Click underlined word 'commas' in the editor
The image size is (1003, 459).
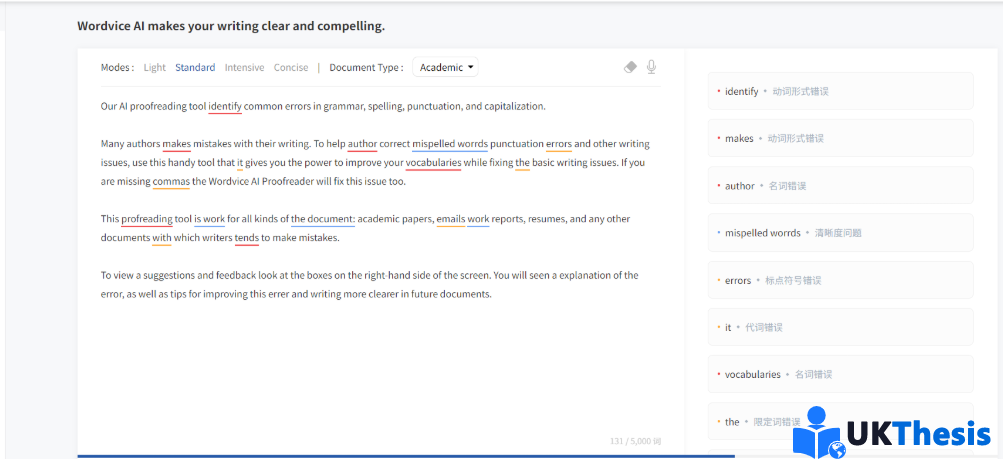[171, 182]
